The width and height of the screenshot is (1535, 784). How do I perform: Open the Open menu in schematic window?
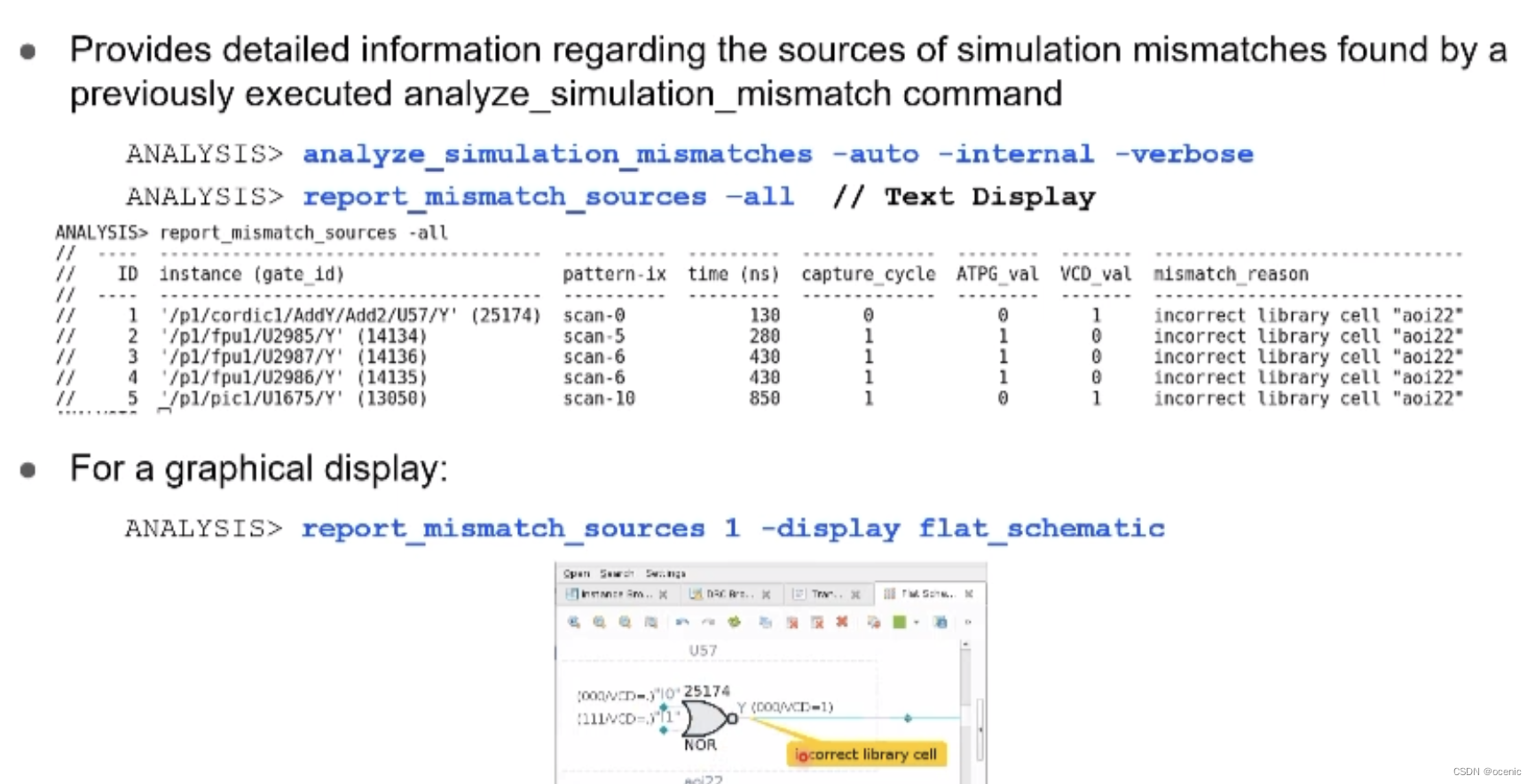point(576,574)
